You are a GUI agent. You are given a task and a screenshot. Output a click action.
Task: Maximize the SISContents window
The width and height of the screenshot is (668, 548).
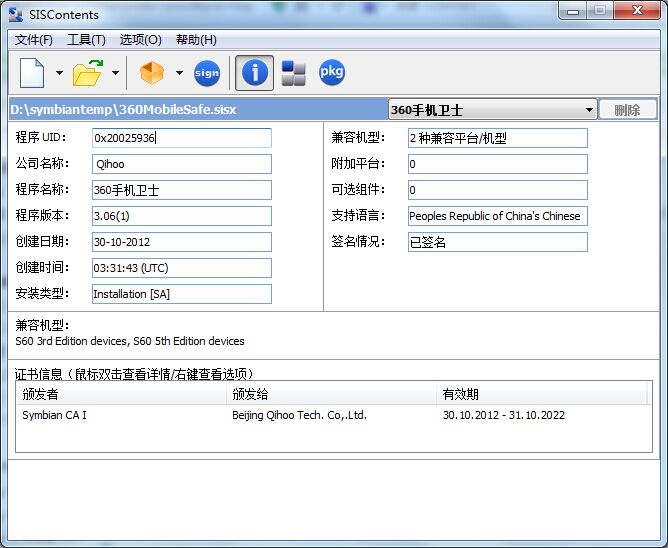click(600, 11)
